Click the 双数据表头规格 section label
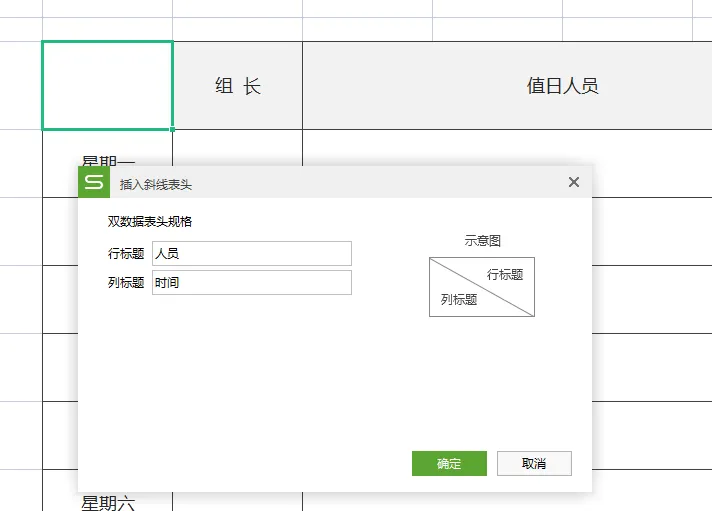 150,222
